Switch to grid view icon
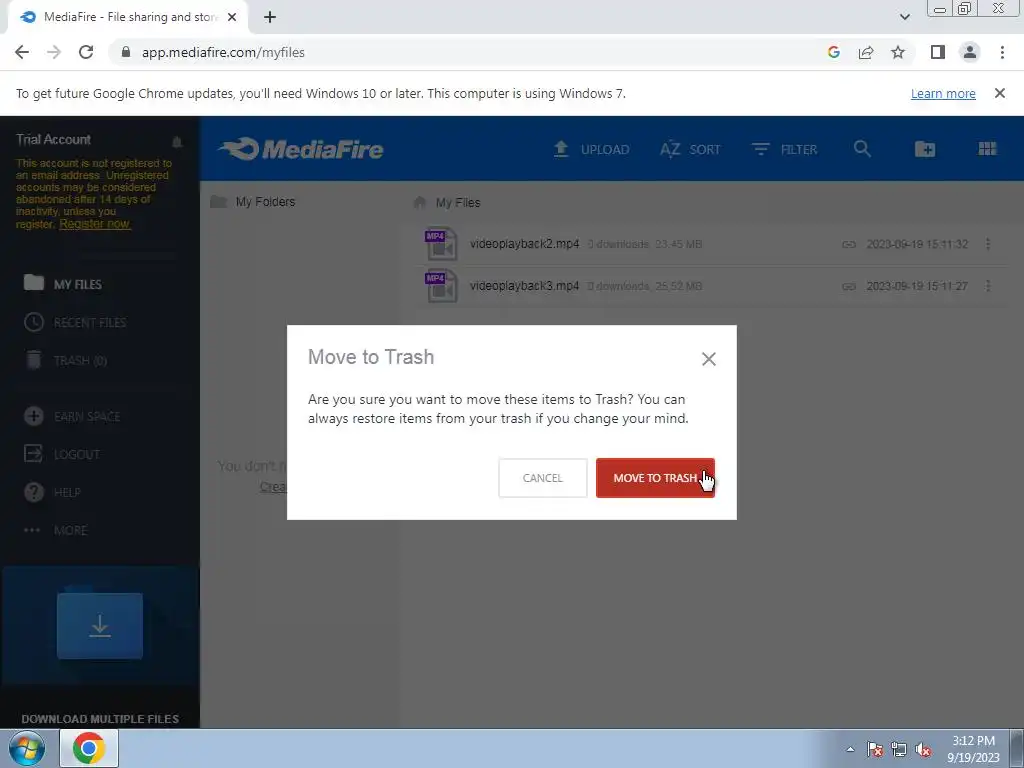Viewport: 1024px width, 768px height. [987, 149]
